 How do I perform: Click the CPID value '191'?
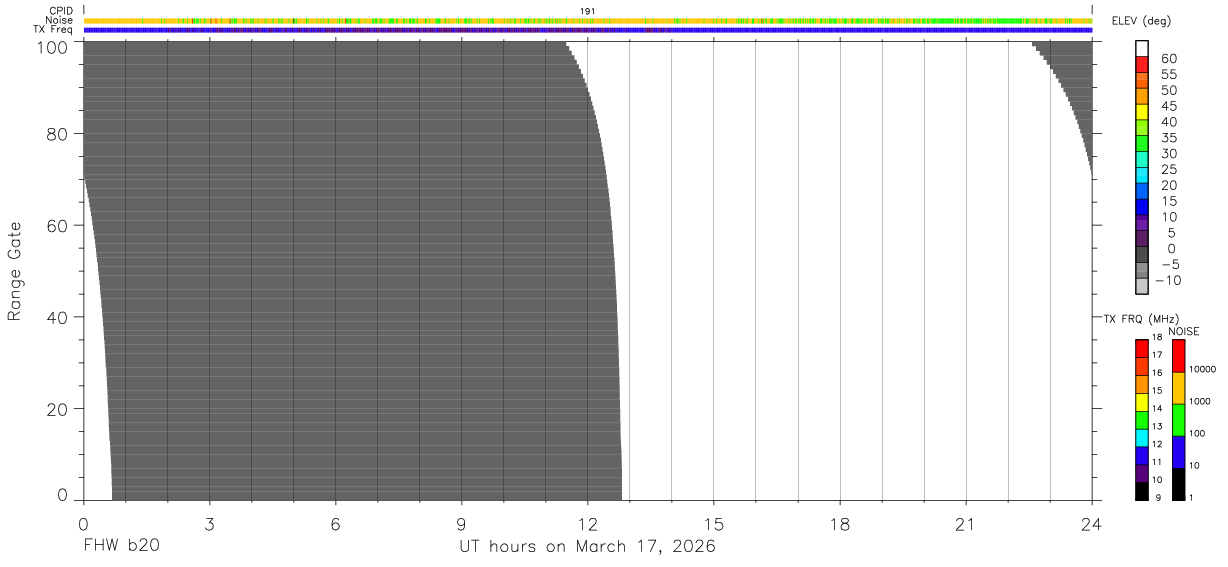coord(588,11)
